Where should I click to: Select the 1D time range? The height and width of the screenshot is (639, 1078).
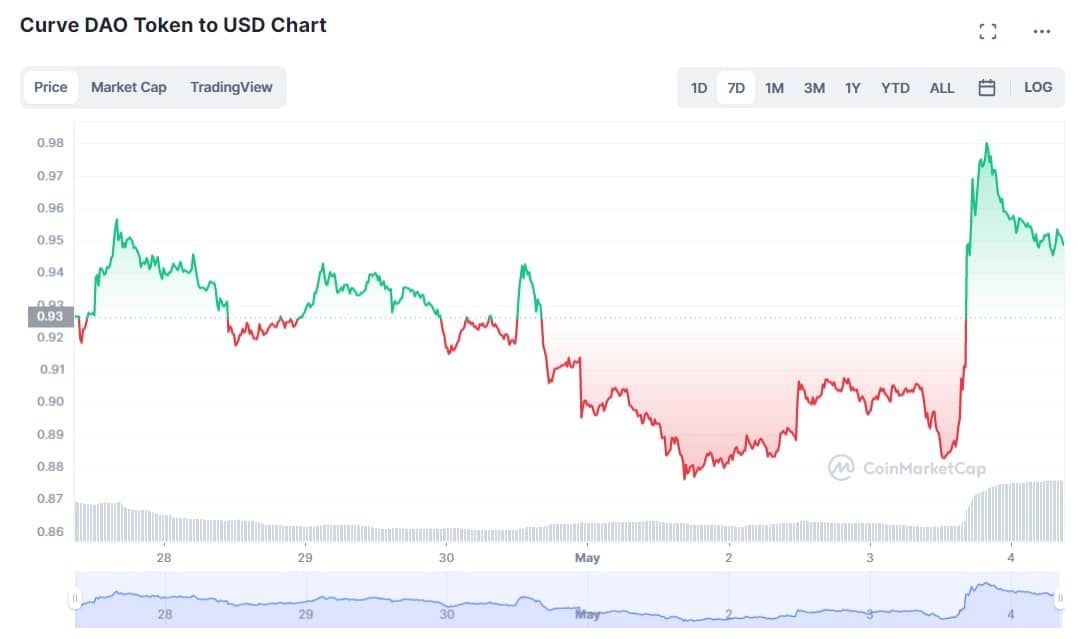click(698, 88)
